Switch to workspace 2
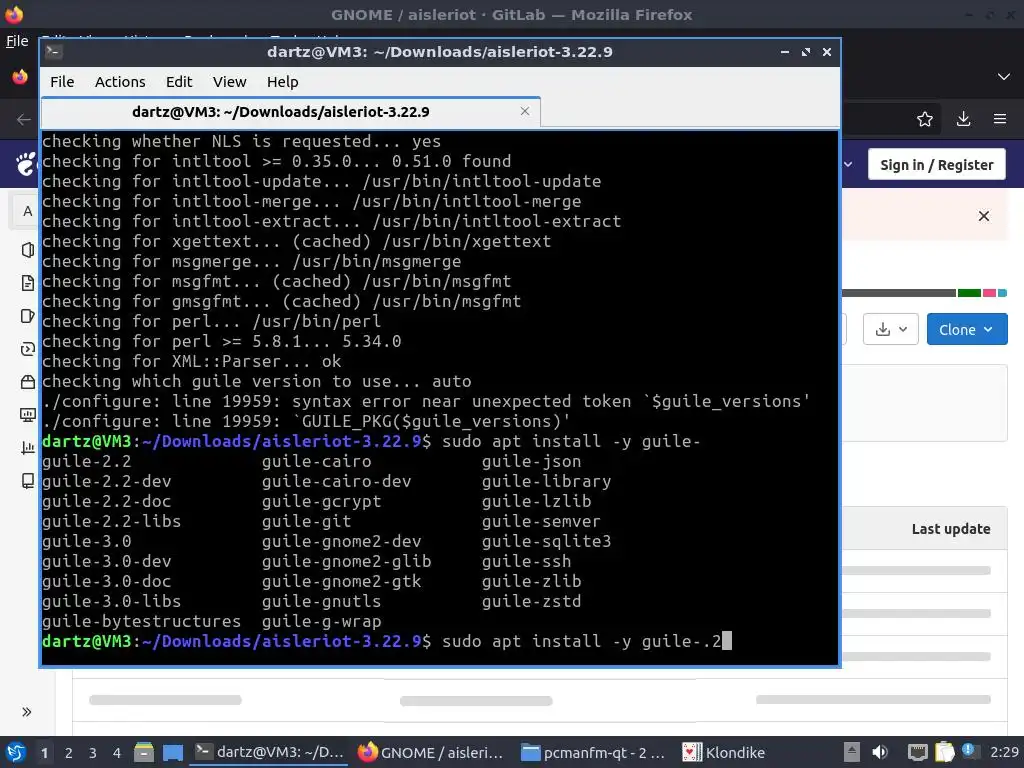 pos(69,753)
